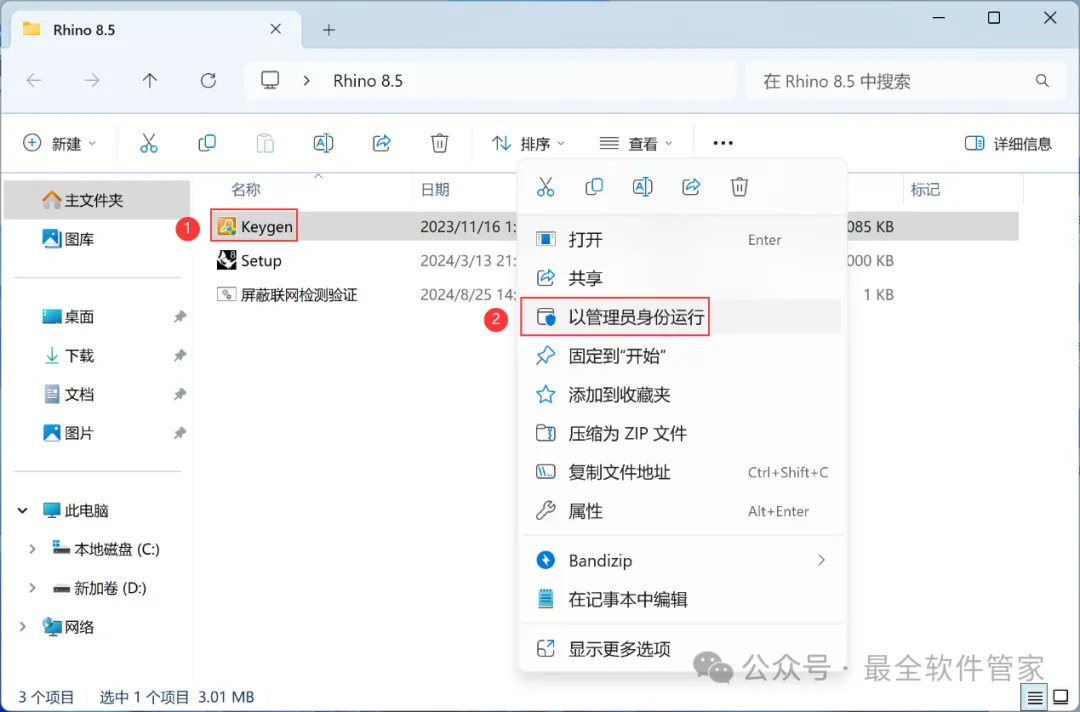Click the This PC monitor icon in address bar

coord(270,81)
